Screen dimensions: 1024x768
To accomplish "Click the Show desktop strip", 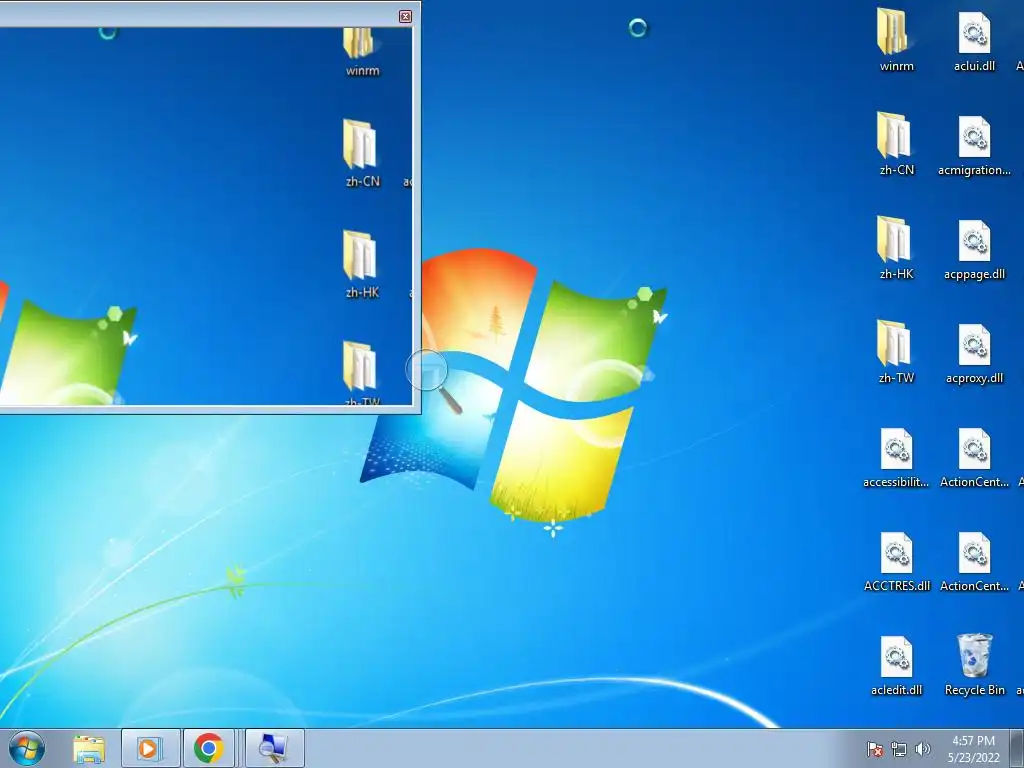I will coord(1017,748).
